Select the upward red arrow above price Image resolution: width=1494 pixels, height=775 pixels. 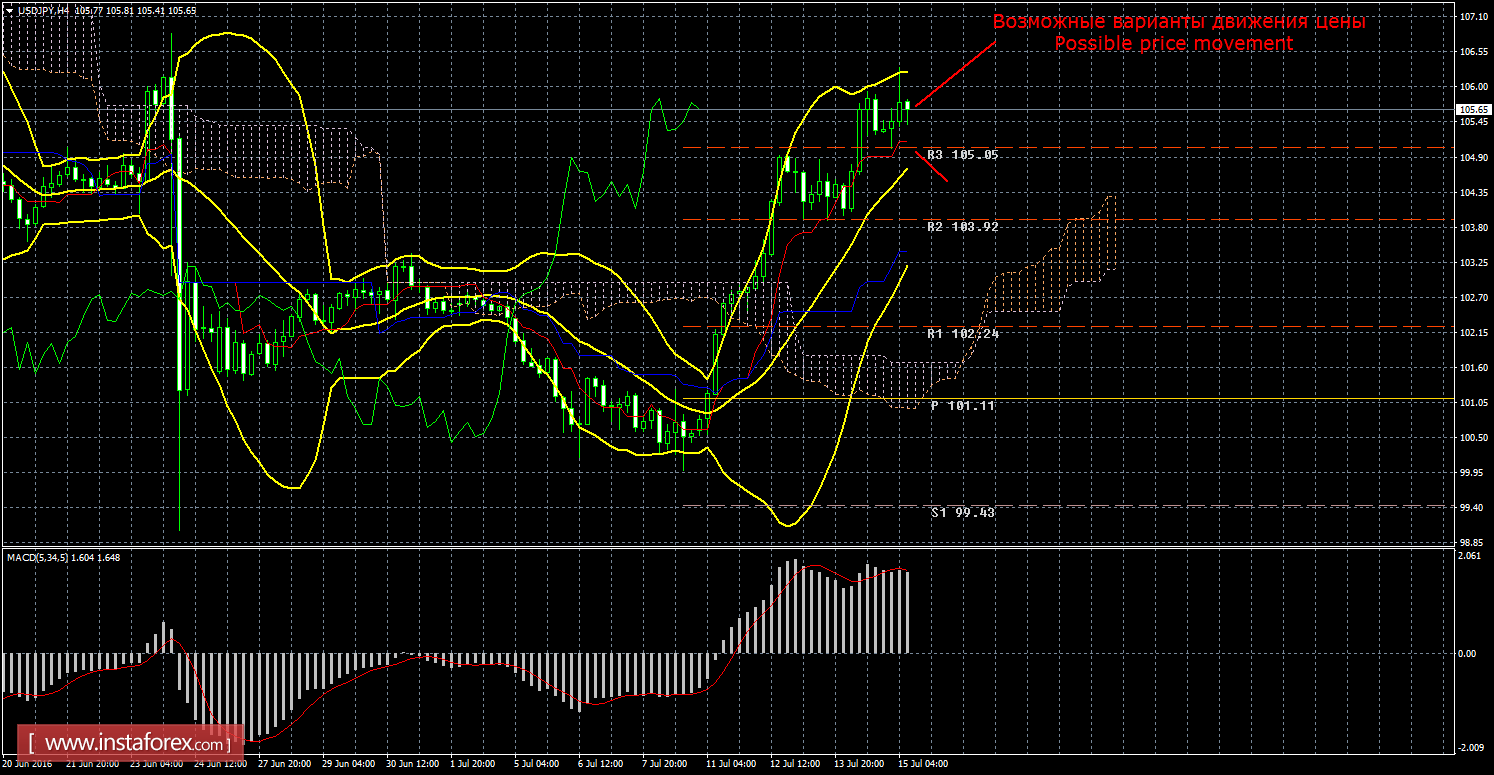[955, 73]
